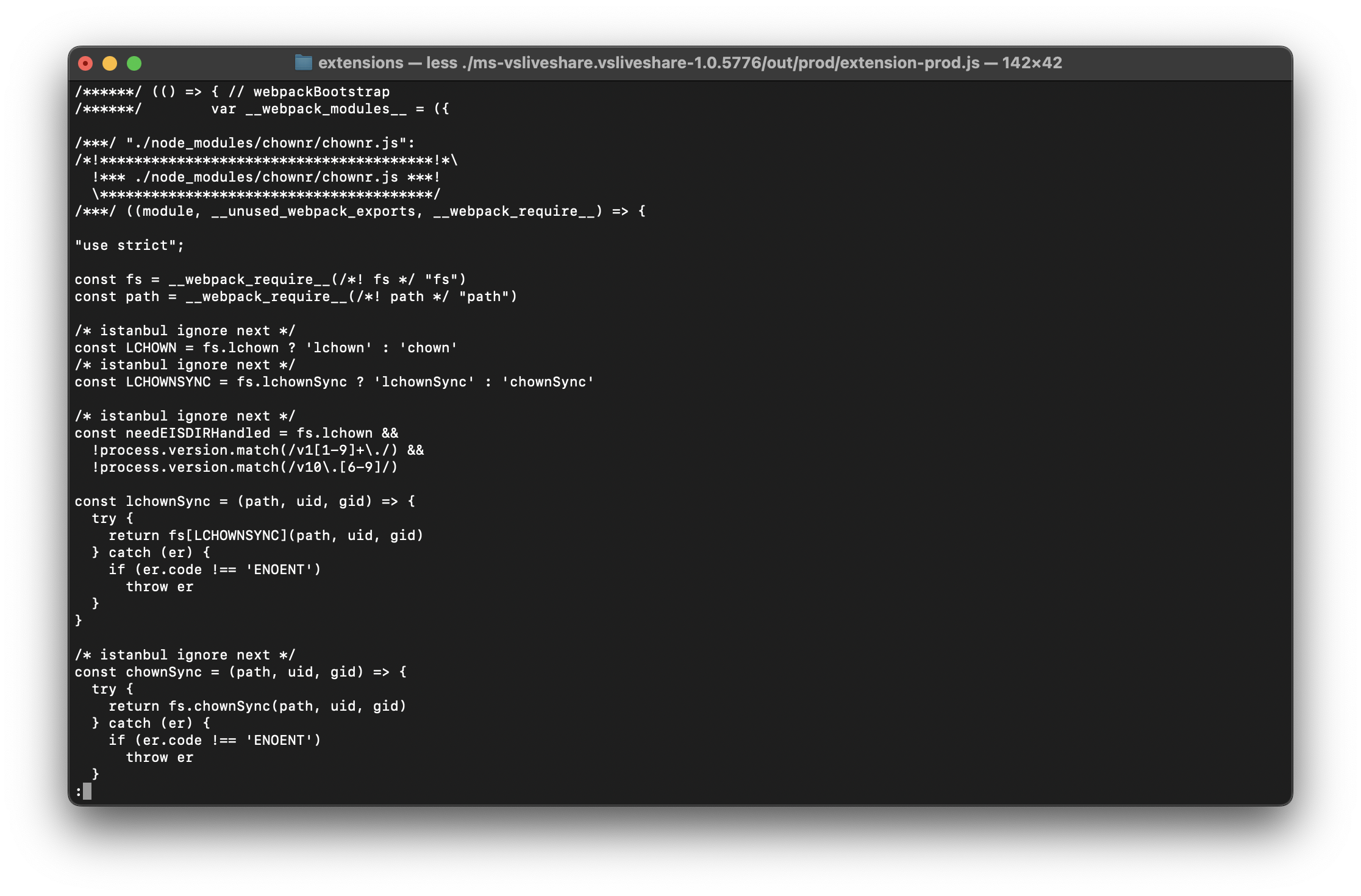Click "throw er" inside the chownSync catch block
The height and width of the screenshot is (896, 1361).
[x=159, y=757]
